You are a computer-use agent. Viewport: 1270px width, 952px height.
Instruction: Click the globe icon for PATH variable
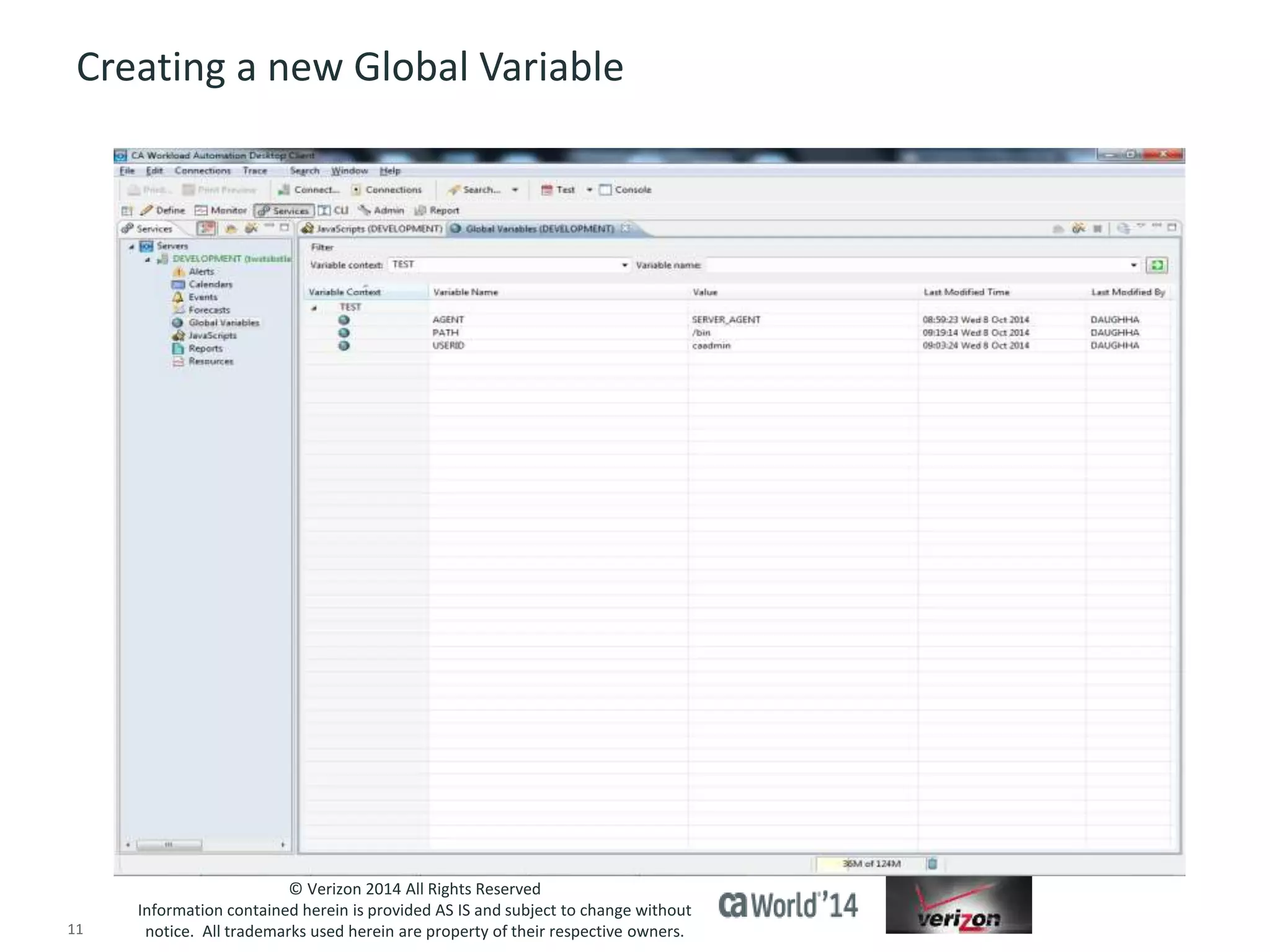pyautogui.click(x=344, y=333)
